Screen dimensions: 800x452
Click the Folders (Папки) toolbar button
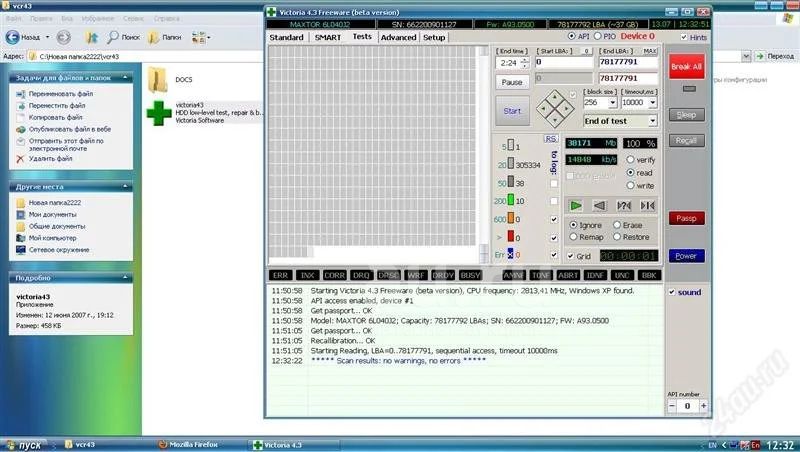165,37
